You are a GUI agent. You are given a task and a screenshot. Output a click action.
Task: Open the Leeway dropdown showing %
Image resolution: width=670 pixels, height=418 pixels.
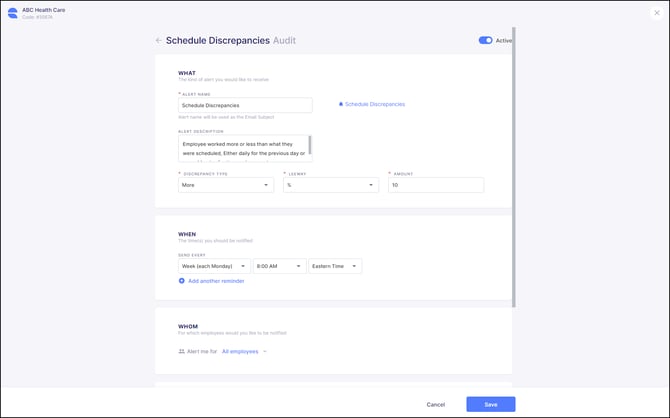(331, 185)
